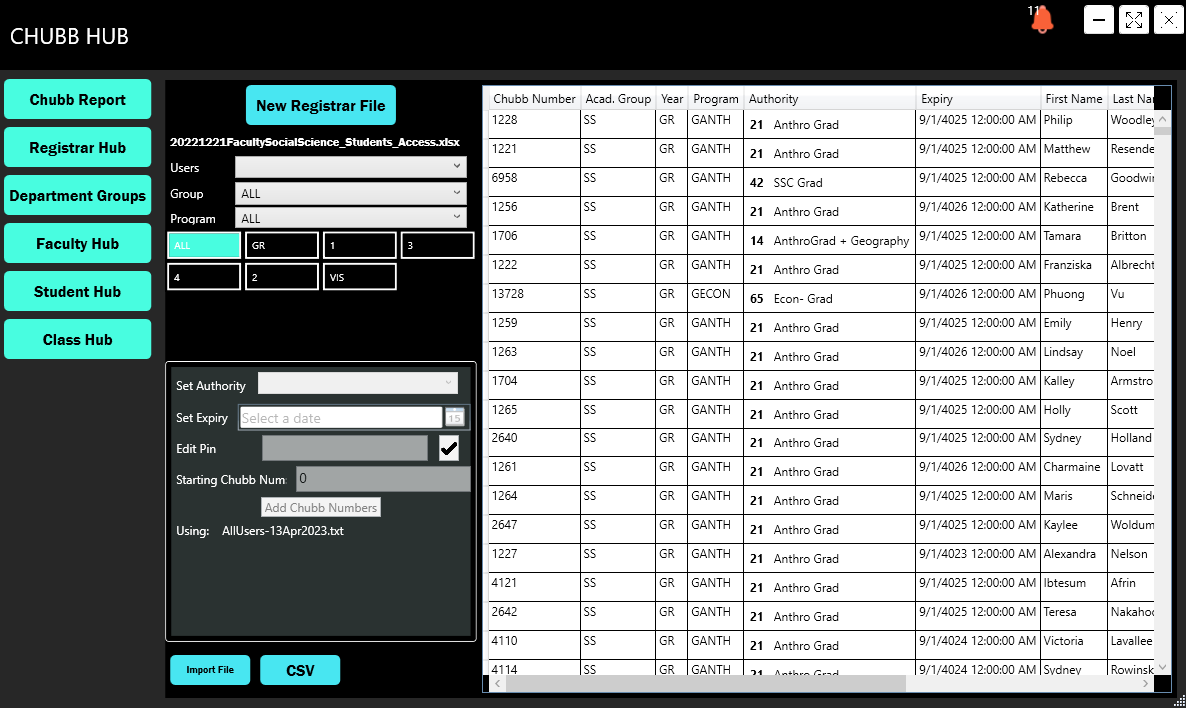This screenshot has height=708, width=1186.
Task: Toggle the Edit Pin checkbox
Action: pos(449,449)
